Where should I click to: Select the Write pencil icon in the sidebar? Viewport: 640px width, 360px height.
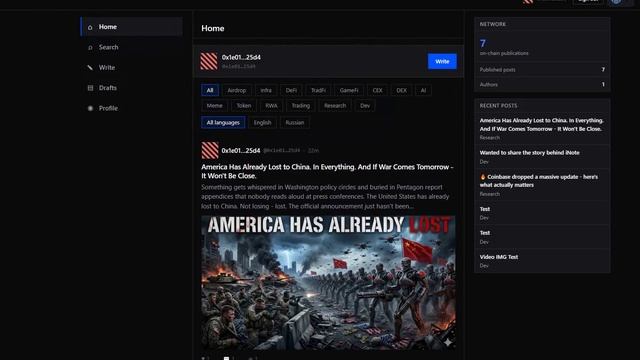pos(90,68)
